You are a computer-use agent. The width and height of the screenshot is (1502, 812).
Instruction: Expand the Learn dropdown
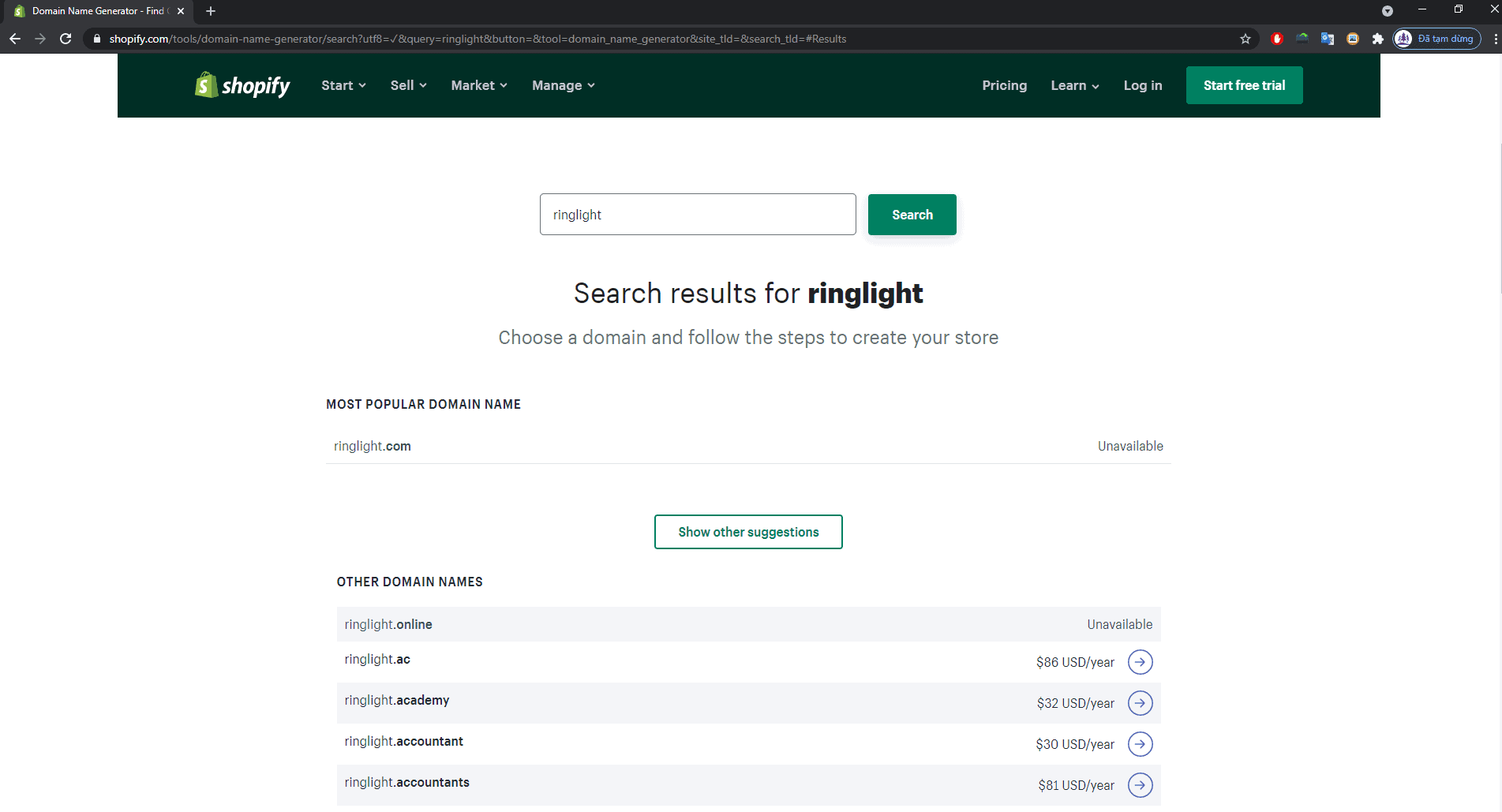[1074, 85]
